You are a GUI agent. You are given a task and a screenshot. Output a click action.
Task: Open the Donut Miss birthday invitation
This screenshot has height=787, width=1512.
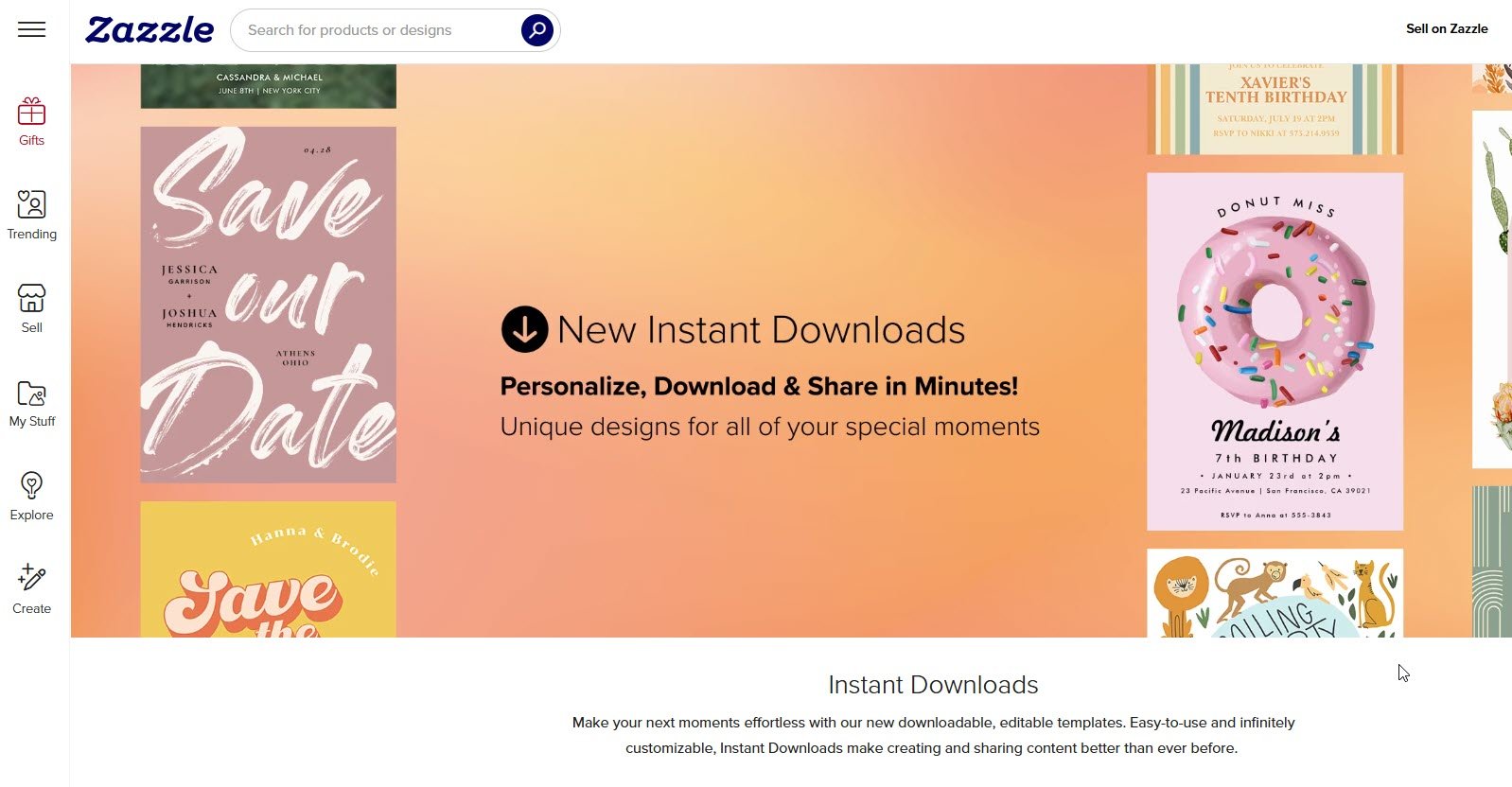coord(1275,351)
